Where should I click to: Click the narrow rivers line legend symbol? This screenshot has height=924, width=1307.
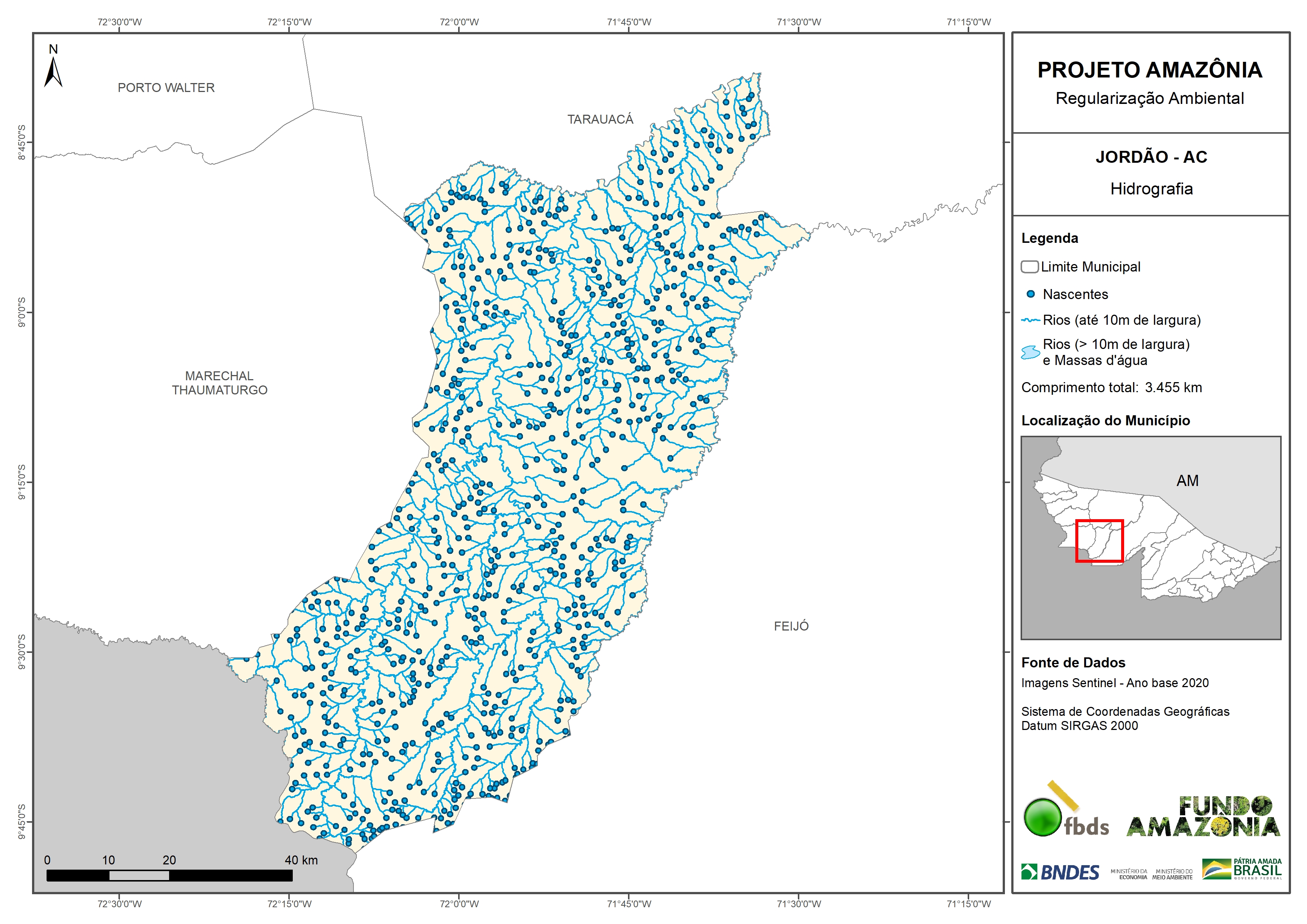tap(1030, 321)
